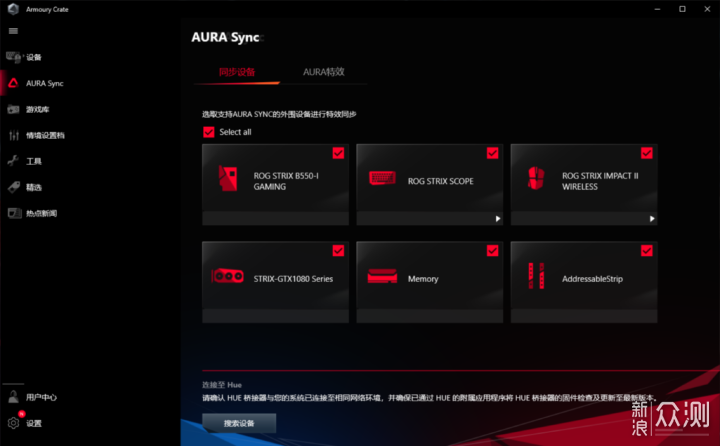Click the 搜索设备 search devices button

[x=239, y=423]
